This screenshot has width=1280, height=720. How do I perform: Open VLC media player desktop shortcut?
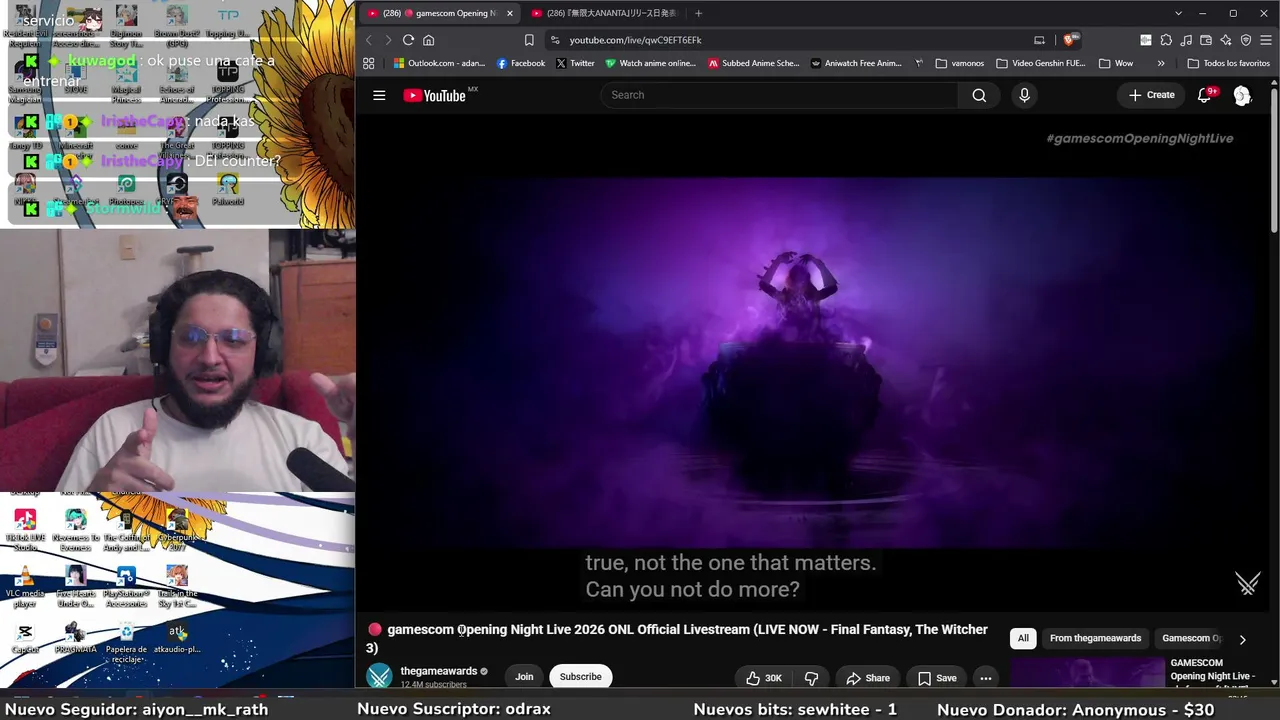(x=25, y=585)
